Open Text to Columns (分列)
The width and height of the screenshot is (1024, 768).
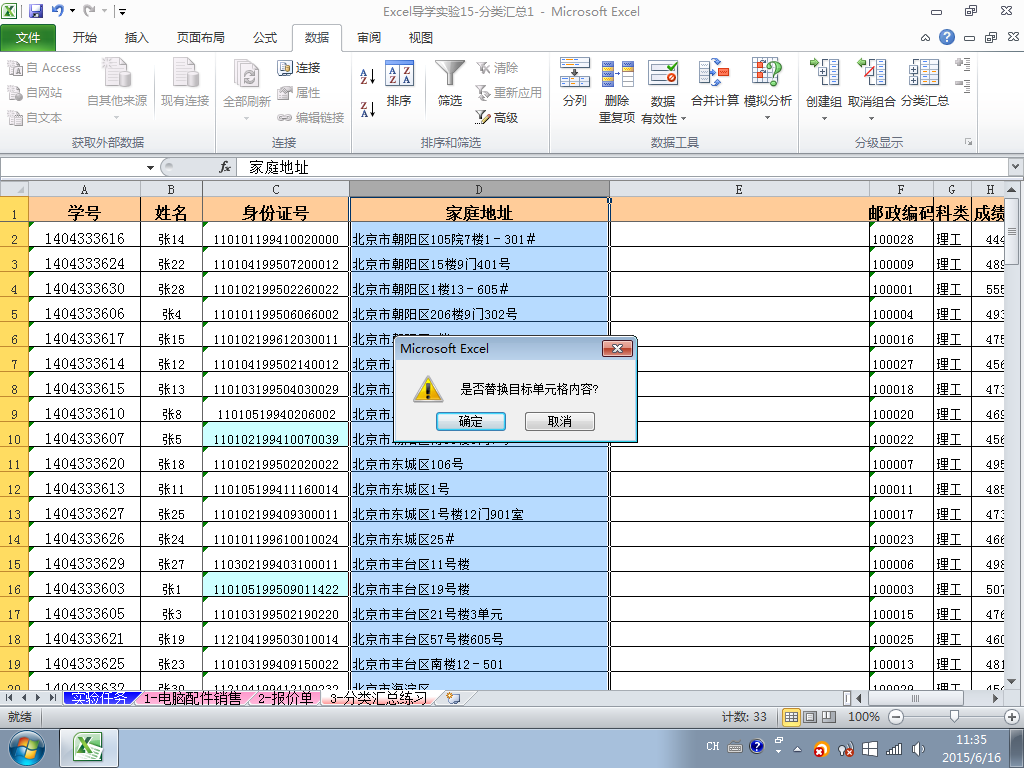pos(575,82)
